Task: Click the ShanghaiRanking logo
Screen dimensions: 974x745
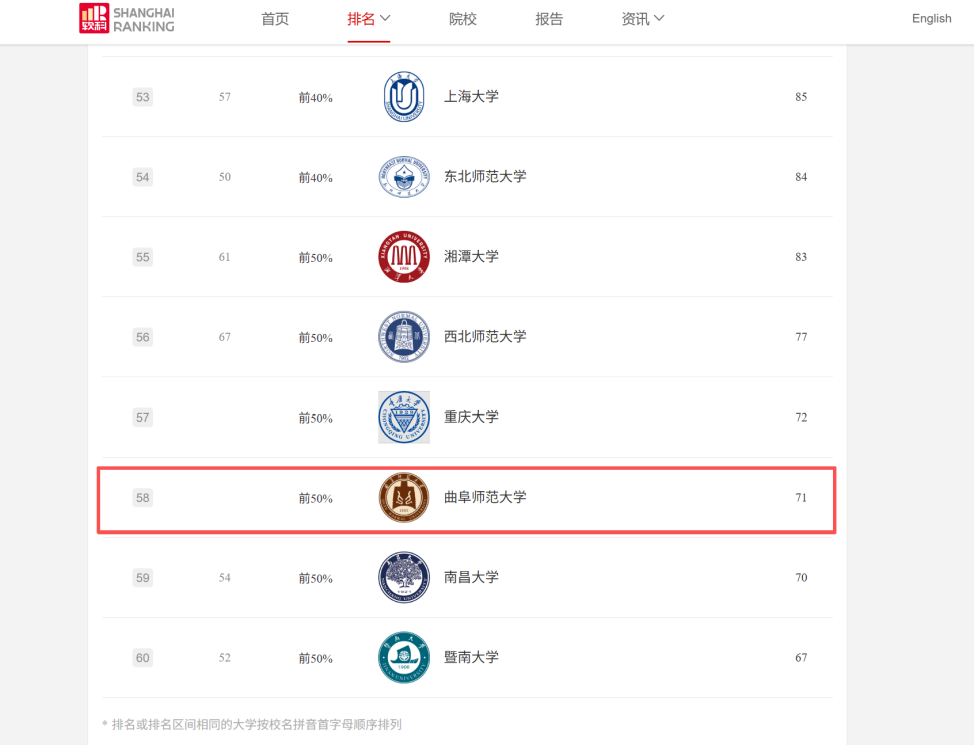Action: [x=127, y=19]
